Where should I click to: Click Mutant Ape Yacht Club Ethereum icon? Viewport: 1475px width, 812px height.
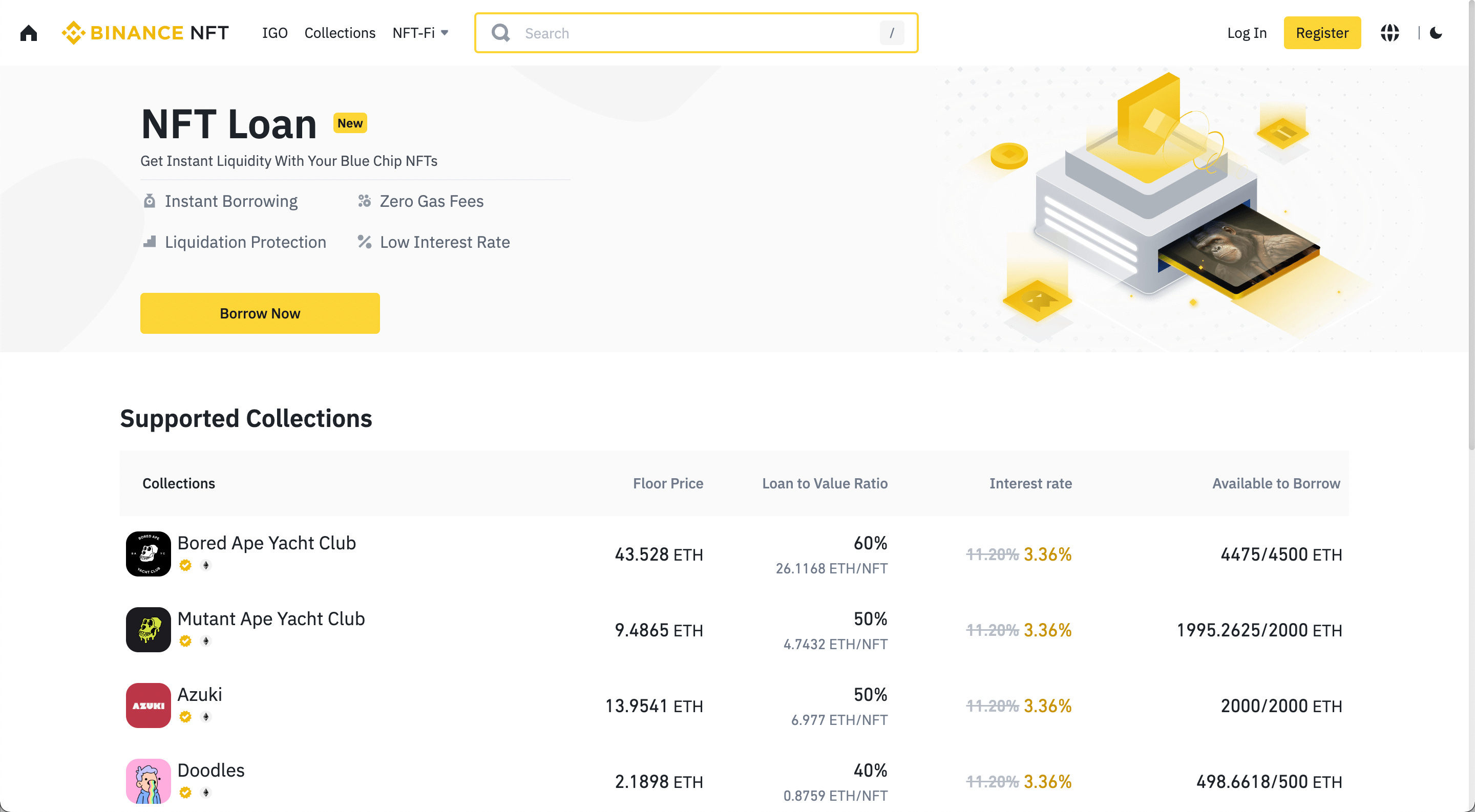(x=205, y=641)
